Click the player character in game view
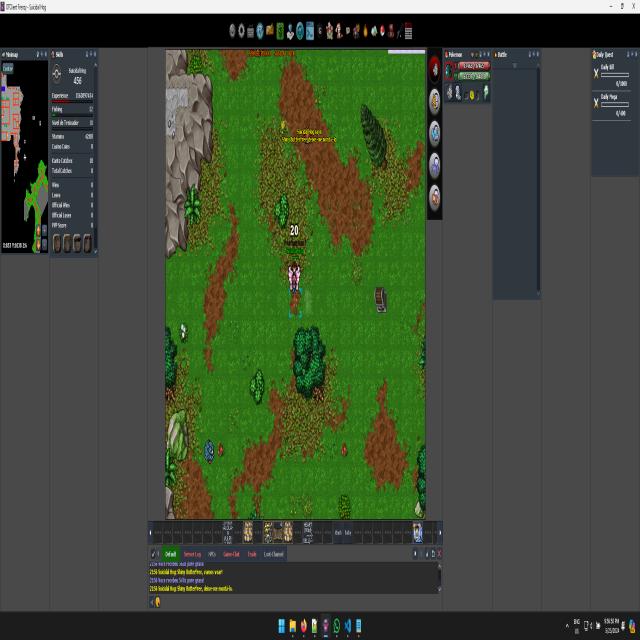 coord(294,279)
